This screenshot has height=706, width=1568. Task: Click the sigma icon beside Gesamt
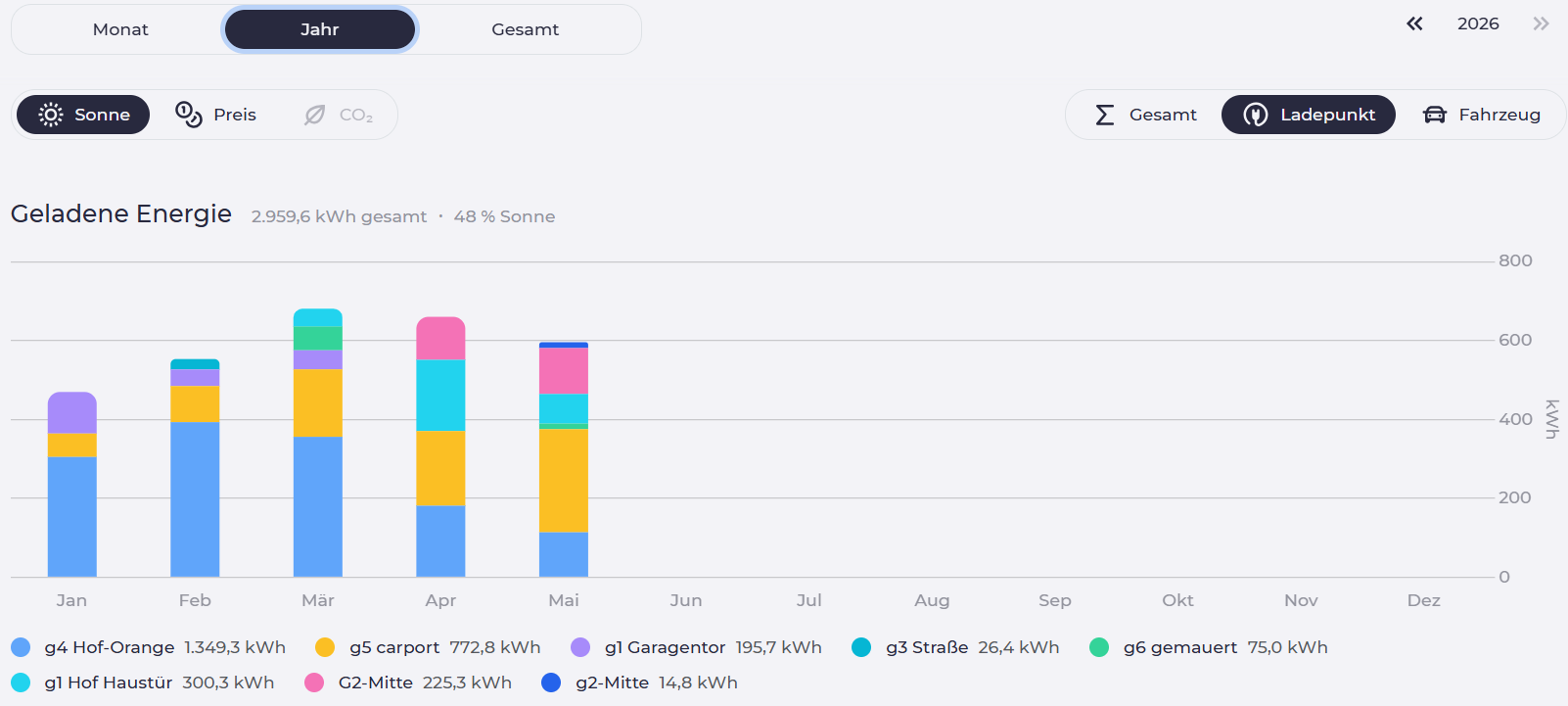1105,115
